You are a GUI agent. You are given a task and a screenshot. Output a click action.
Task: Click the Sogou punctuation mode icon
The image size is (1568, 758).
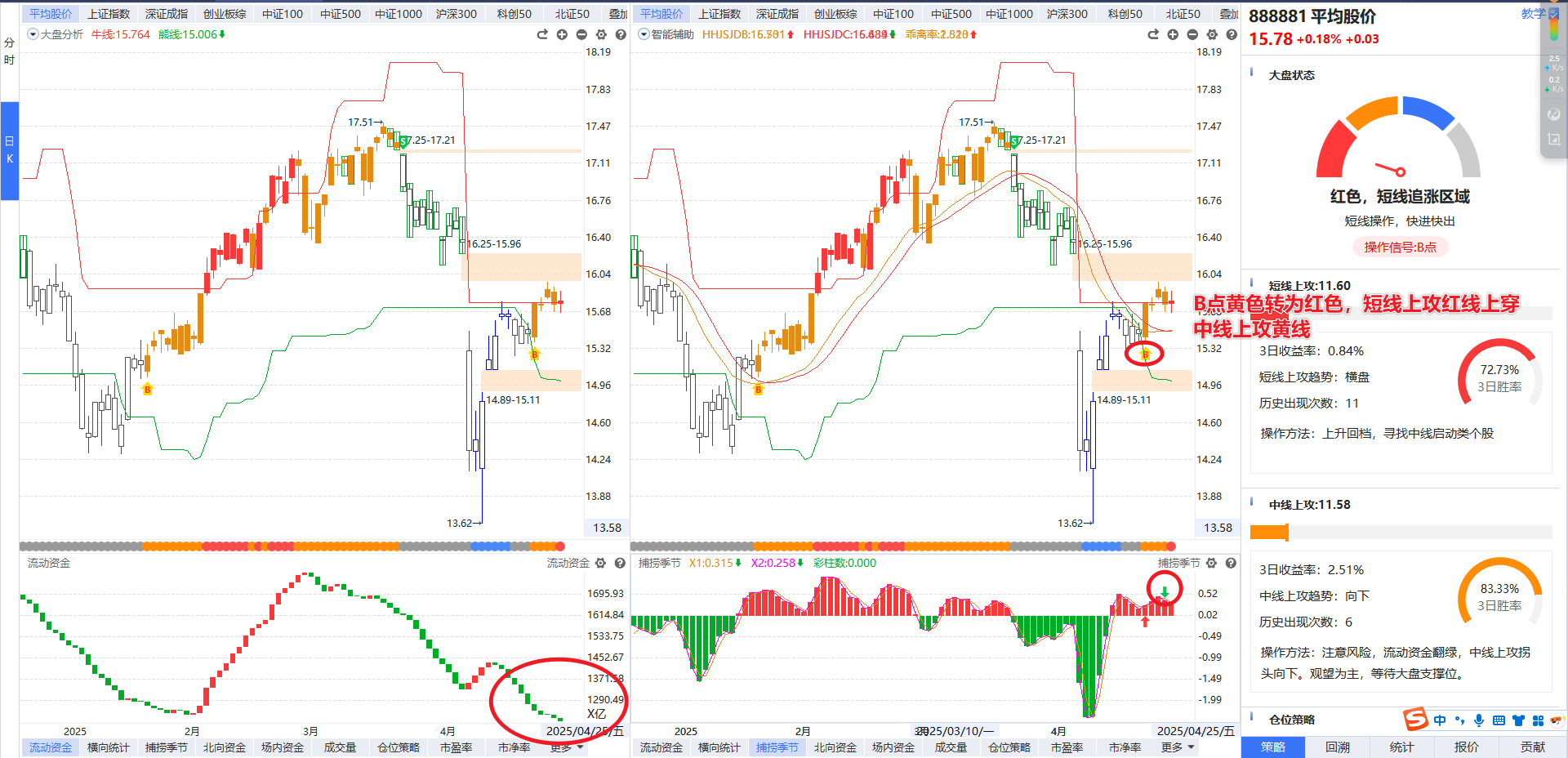tap(1459, 720)
